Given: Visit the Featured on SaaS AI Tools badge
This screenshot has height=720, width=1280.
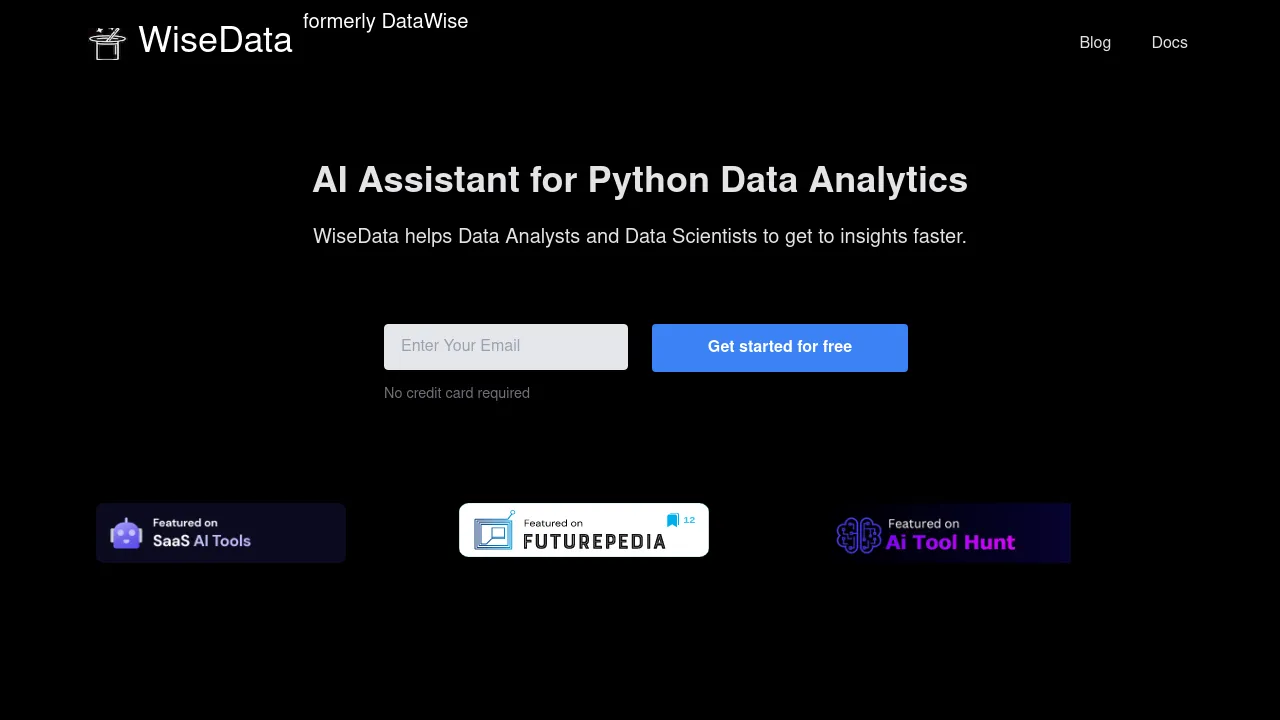Looking at the screenshot, I should [220, 532].
